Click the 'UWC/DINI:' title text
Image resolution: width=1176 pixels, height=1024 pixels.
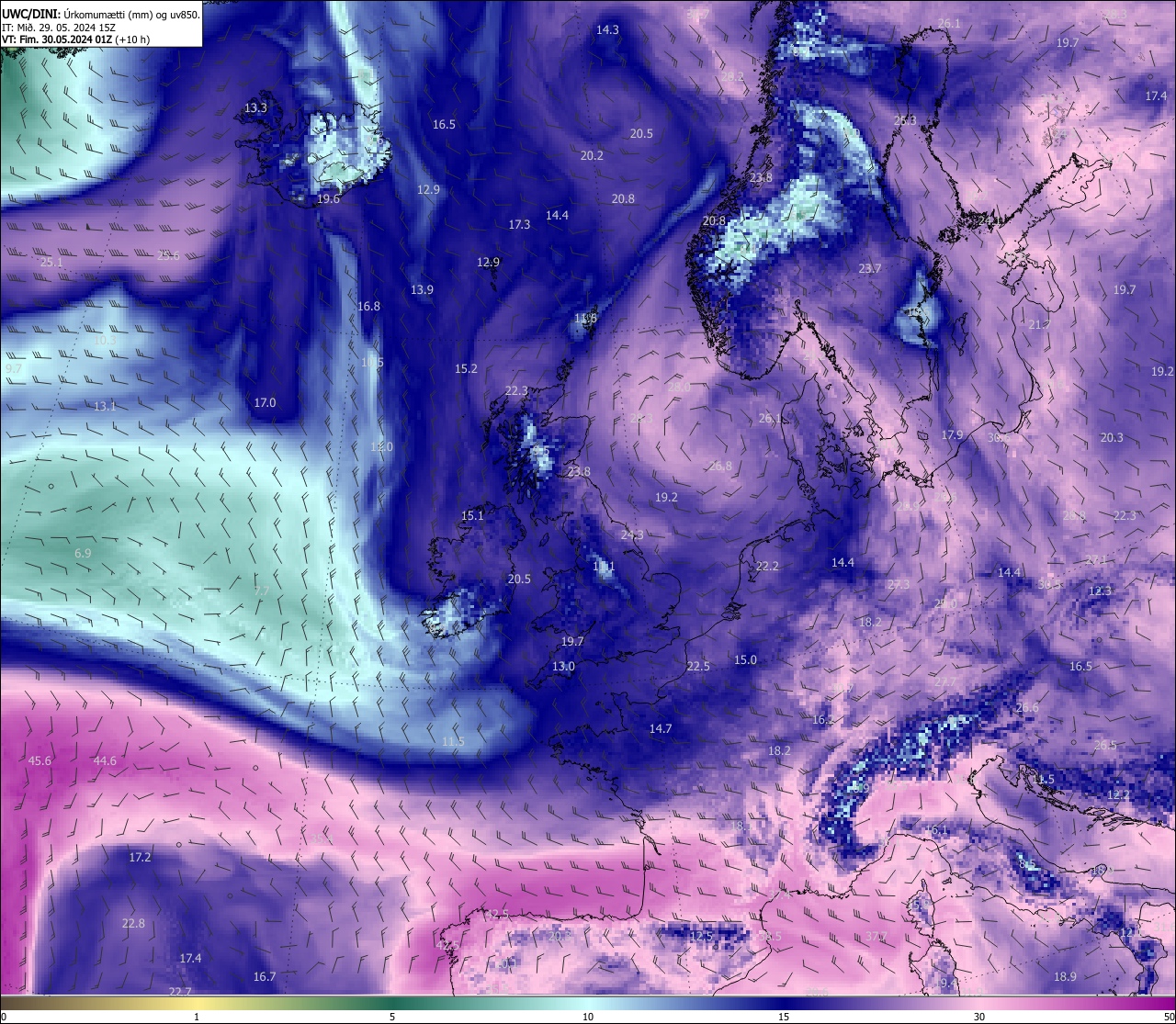click(32, 15)
